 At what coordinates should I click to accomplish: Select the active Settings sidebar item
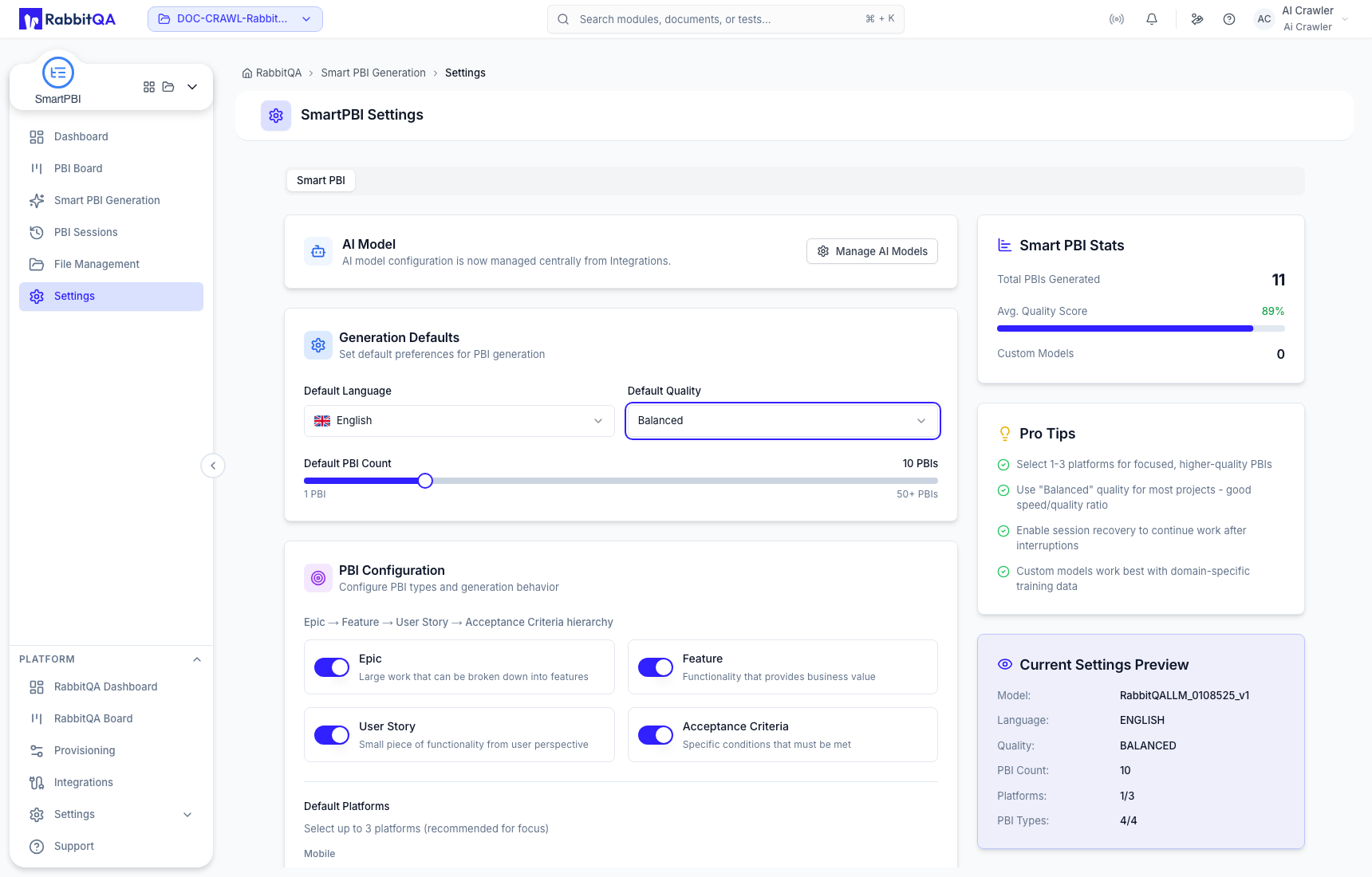tap(111, 297)
